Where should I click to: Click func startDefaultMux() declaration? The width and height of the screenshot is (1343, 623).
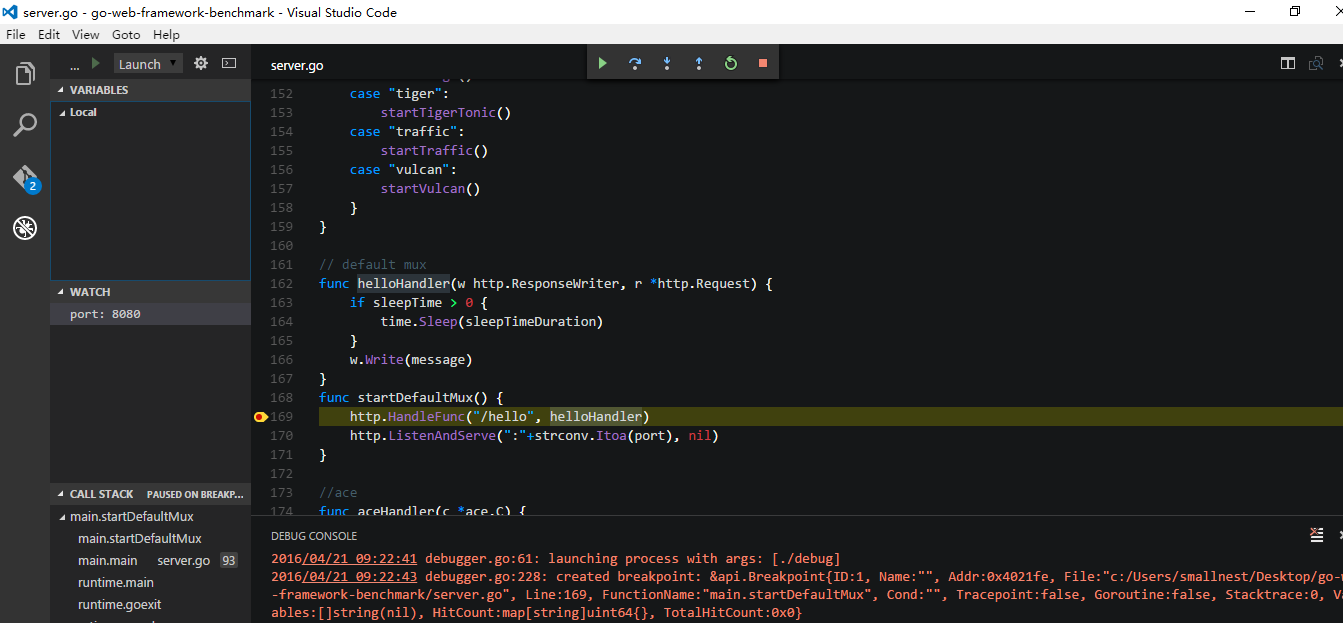(411, 398)
